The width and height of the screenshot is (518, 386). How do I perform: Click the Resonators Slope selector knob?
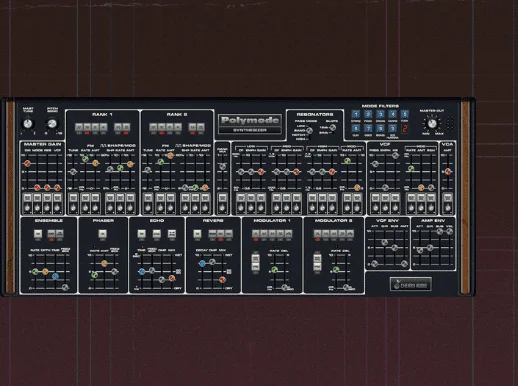[332, 128]
